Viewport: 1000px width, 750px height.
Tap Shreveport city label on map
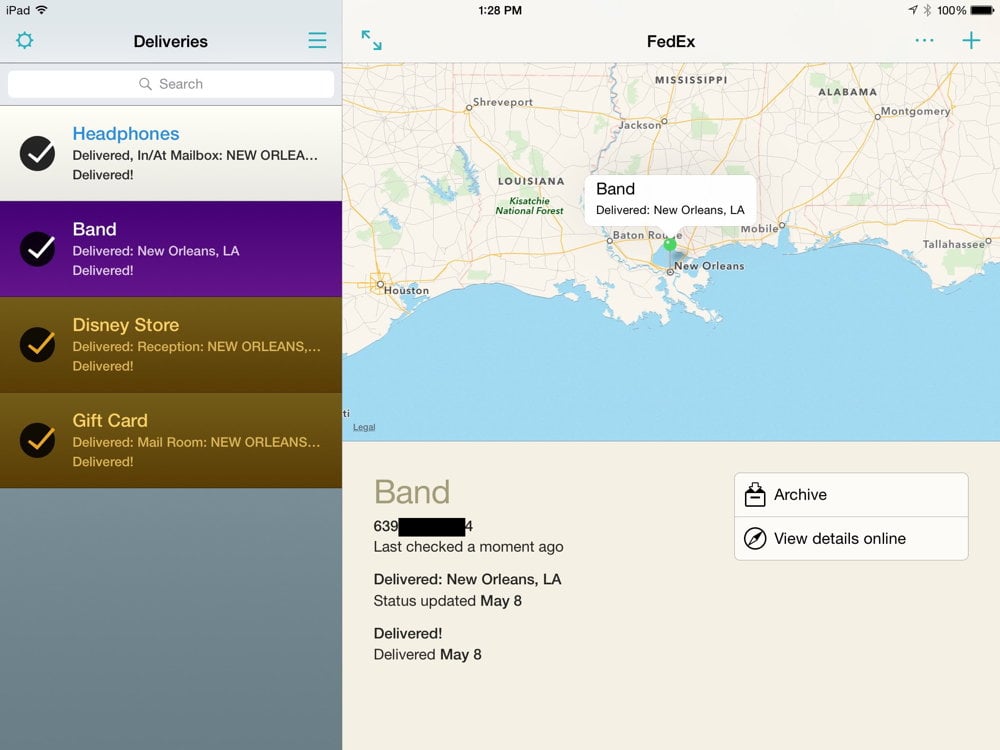click(x=503, y=102)
